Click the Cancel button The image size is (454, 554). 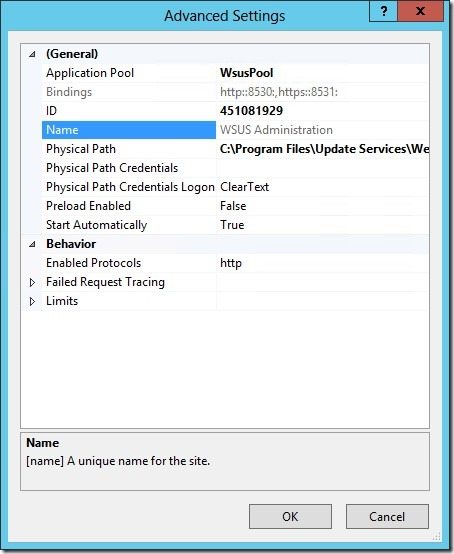point(387,517)
